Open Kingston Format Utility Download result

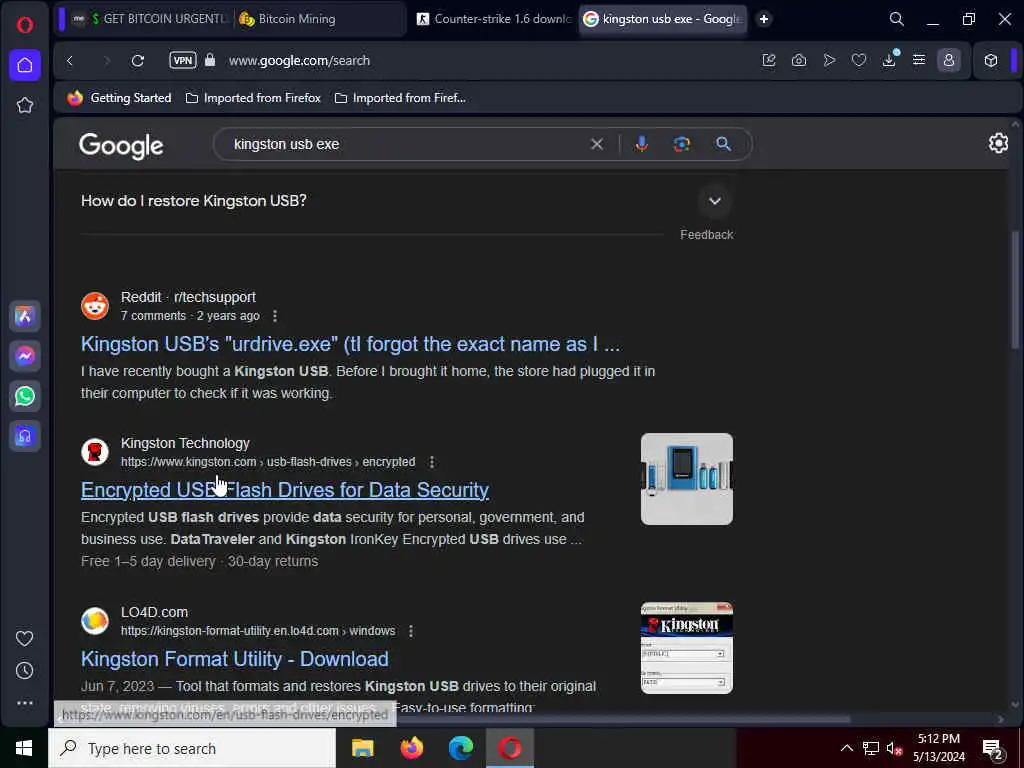click(x=234, y=659)
